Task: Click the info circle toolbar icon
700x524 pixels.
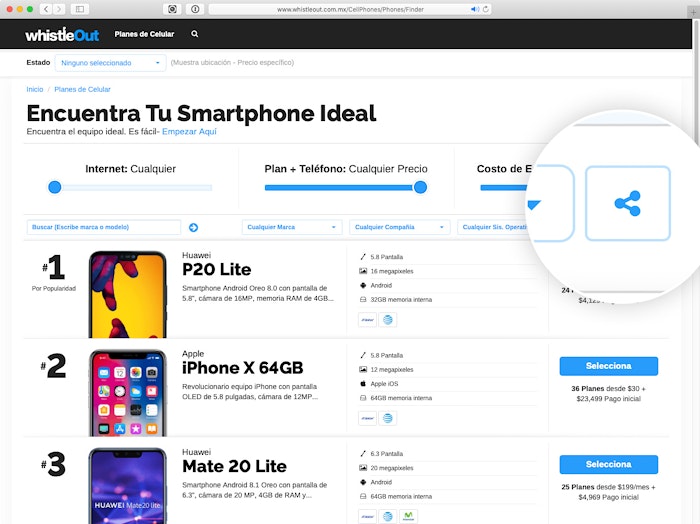Action: (195, 9)
